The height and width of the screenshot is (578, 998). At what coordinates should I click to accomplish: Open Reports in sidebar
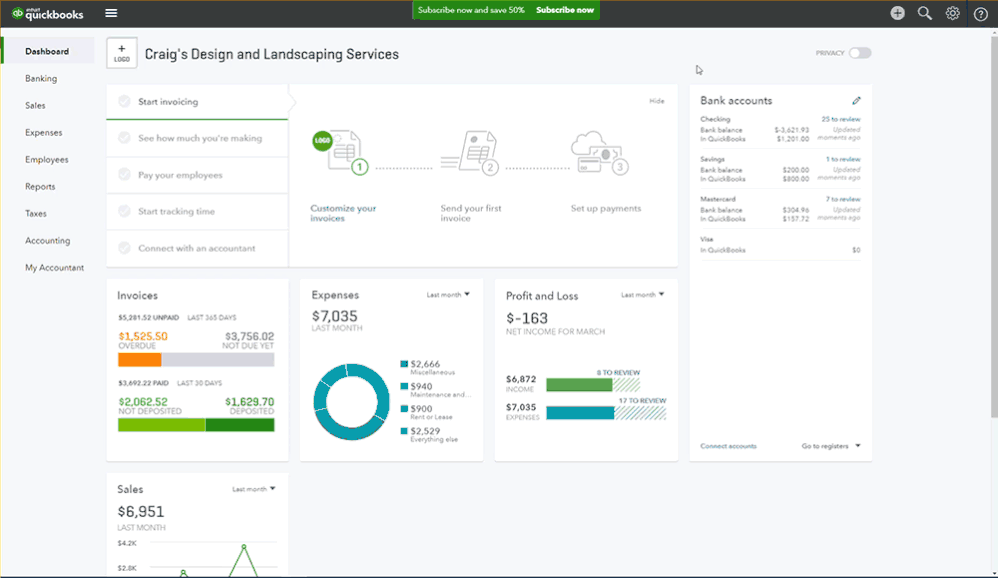[x=40, y=187]
